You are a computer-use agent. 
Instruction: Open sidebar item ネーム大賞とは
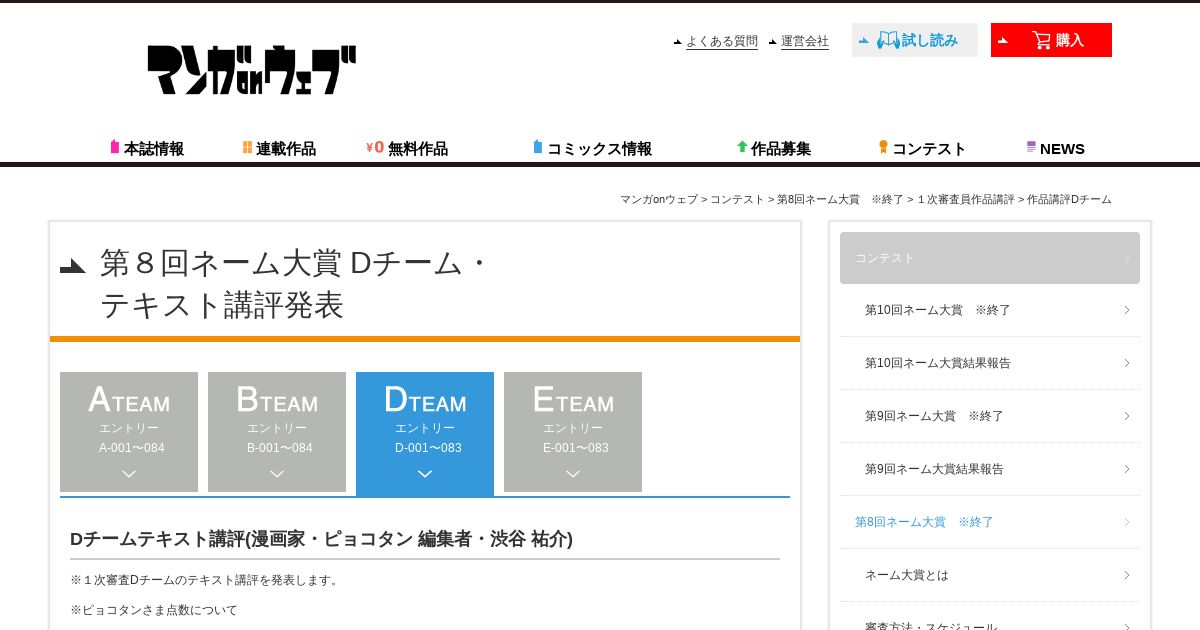(990, 575)
